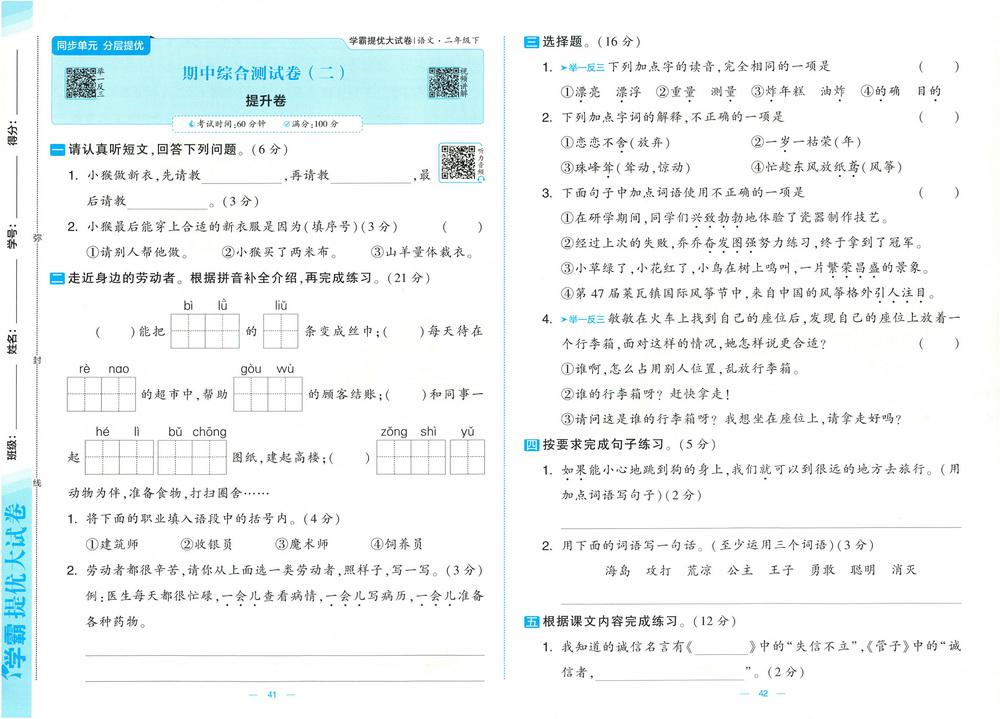Click the answer bracket for 下列加点字的读音

click(x=939, y=66)
